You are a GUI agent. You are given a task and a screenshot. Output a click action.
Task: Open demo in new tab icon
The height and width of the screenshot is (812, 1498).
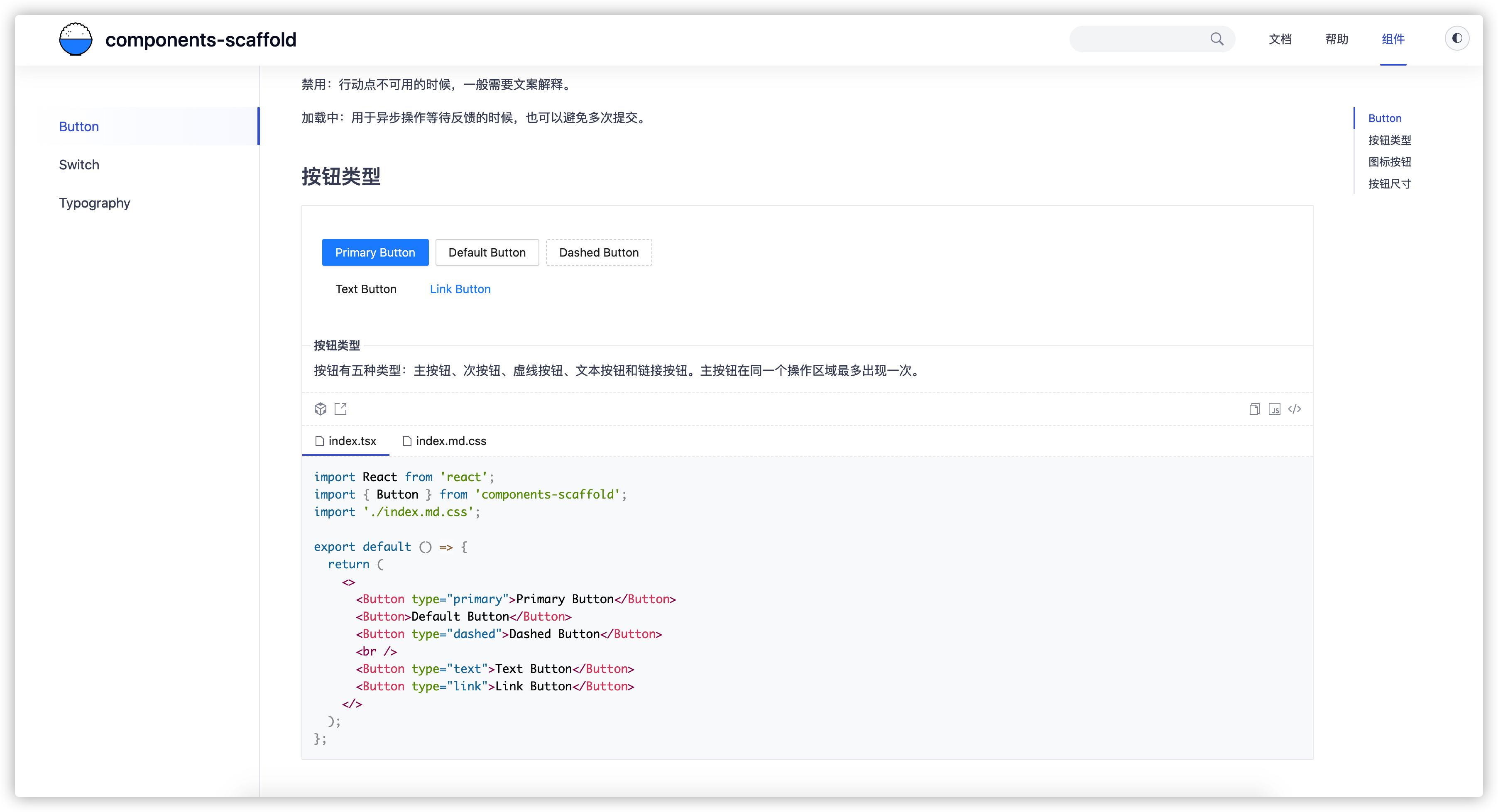tap(341, 408)
